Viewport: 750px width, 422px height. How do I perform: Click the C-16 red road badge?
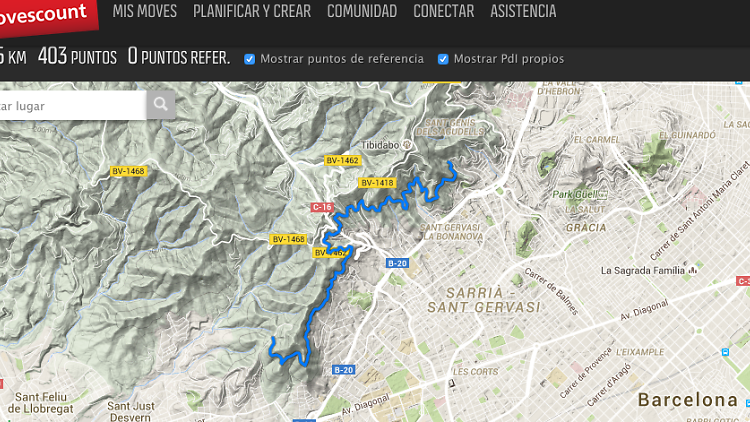[x=322, y=207]
